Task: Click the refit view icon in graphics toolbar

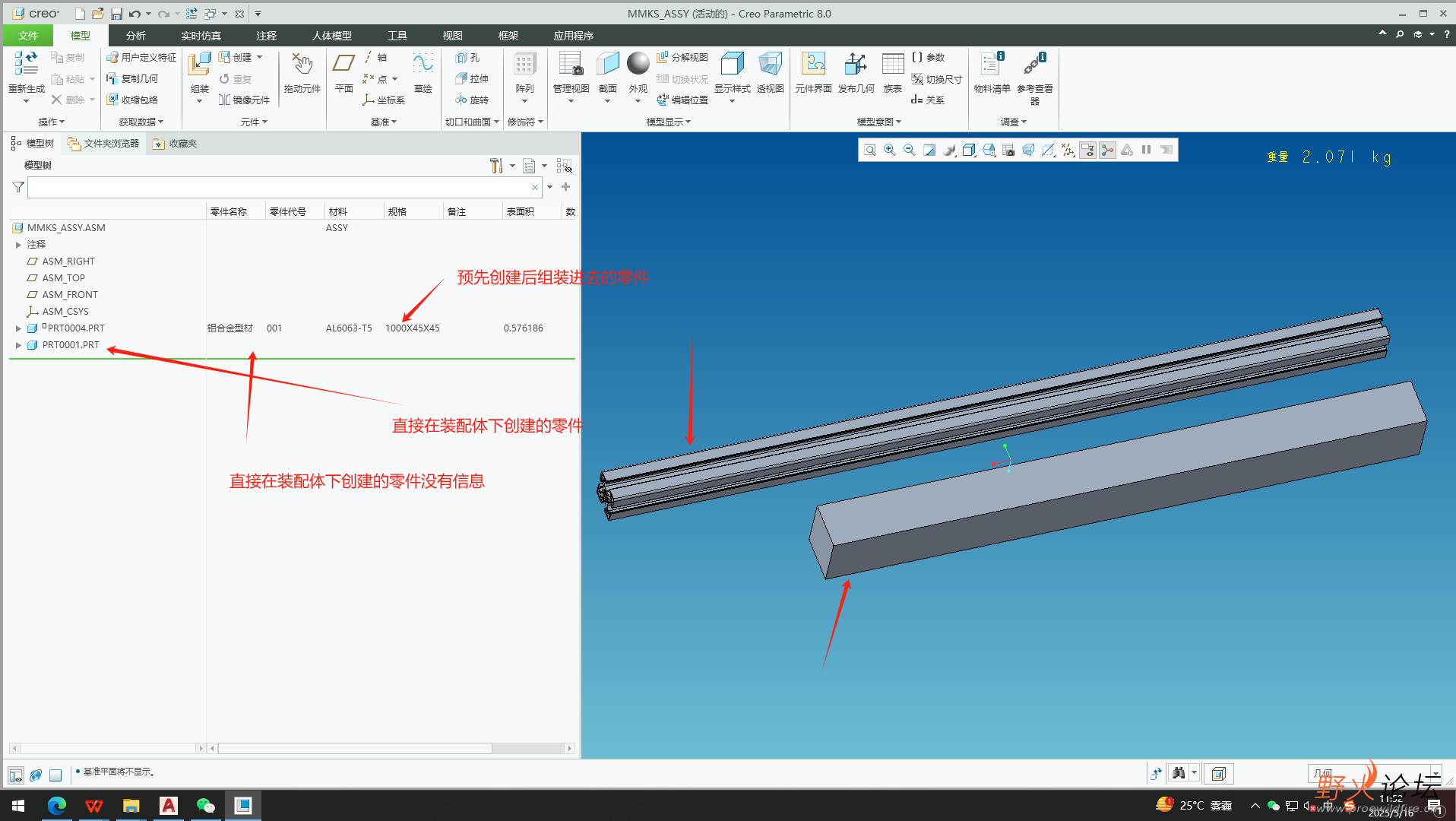Action: [x=870, y=151]
